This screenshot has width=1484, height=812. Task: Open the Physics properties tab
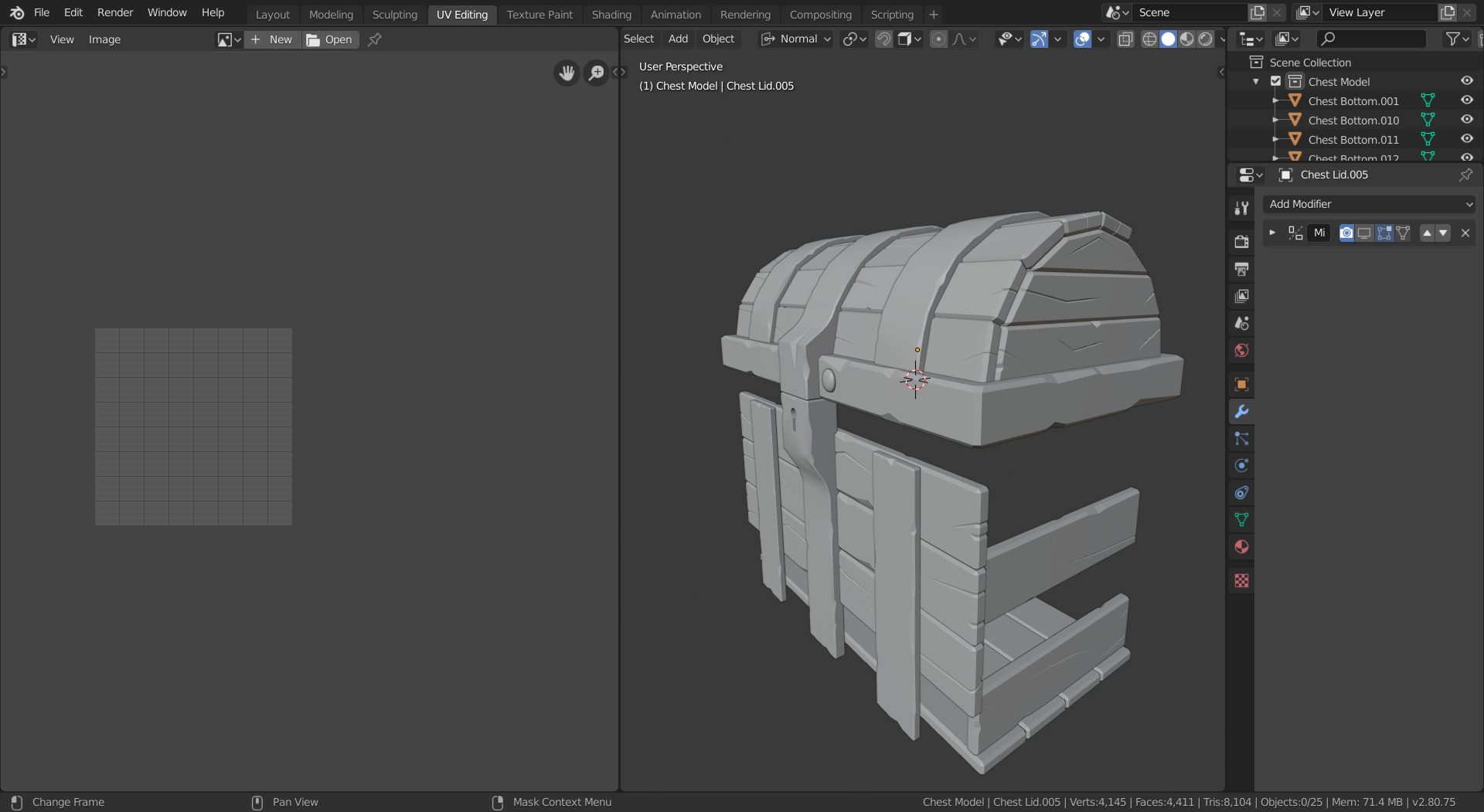click(x=1241, y=466)
